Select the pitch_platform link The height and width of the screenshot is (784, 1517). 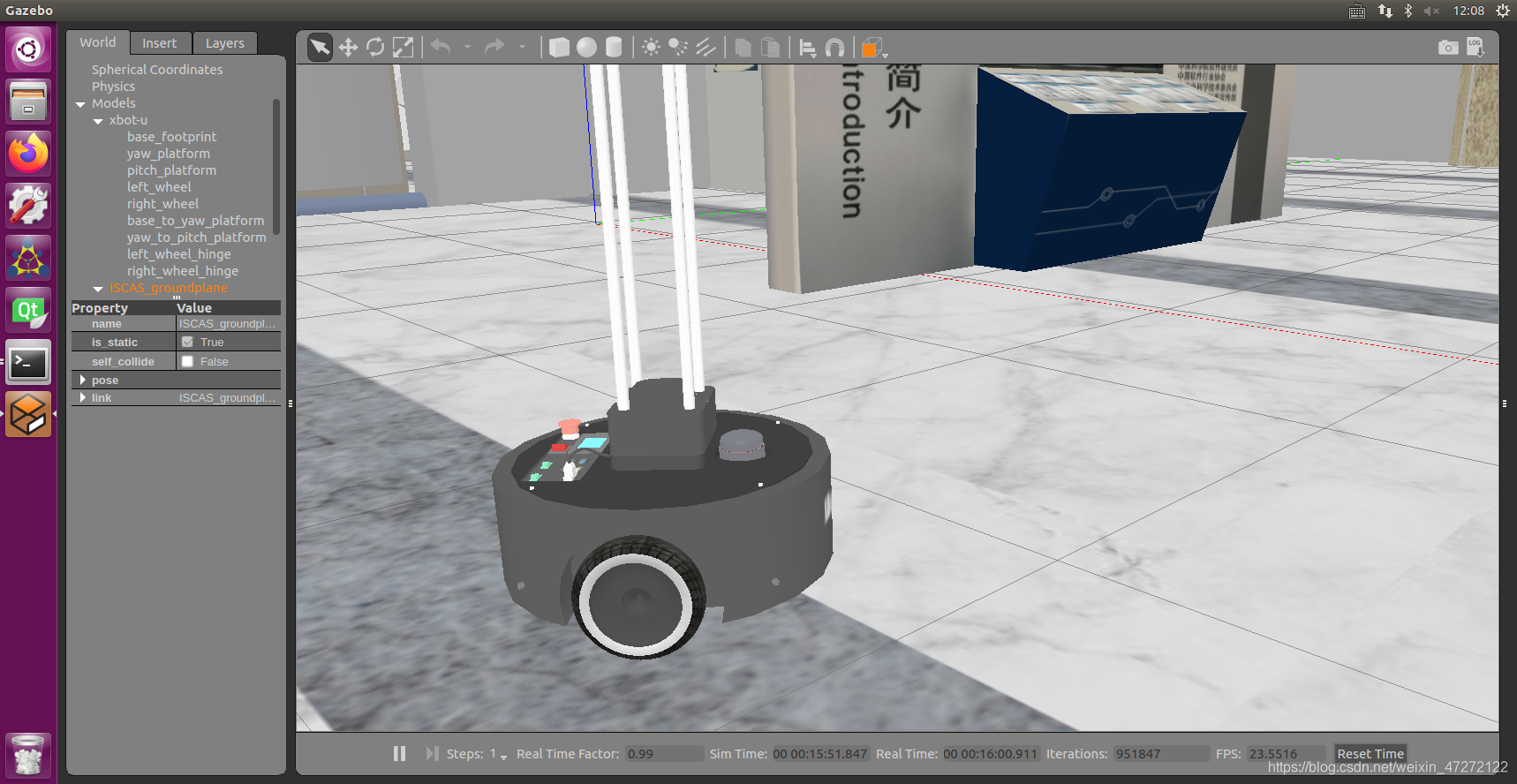click(x=171, y=170)
